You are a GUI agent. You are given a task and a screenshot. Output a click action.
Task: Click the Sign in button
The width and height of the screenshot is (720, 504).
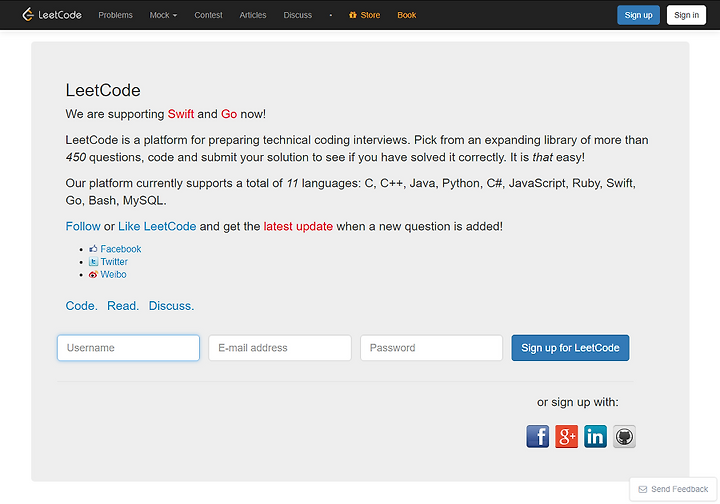point(686,15)
